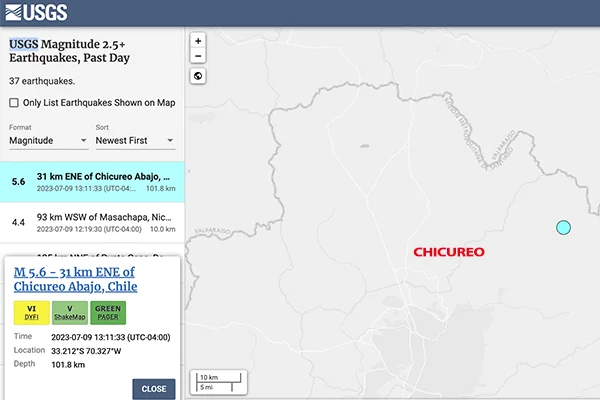This screenshot has width=600, height=400.
Task: Select the cyan earthquake marker on map
Action: [563, 227]
